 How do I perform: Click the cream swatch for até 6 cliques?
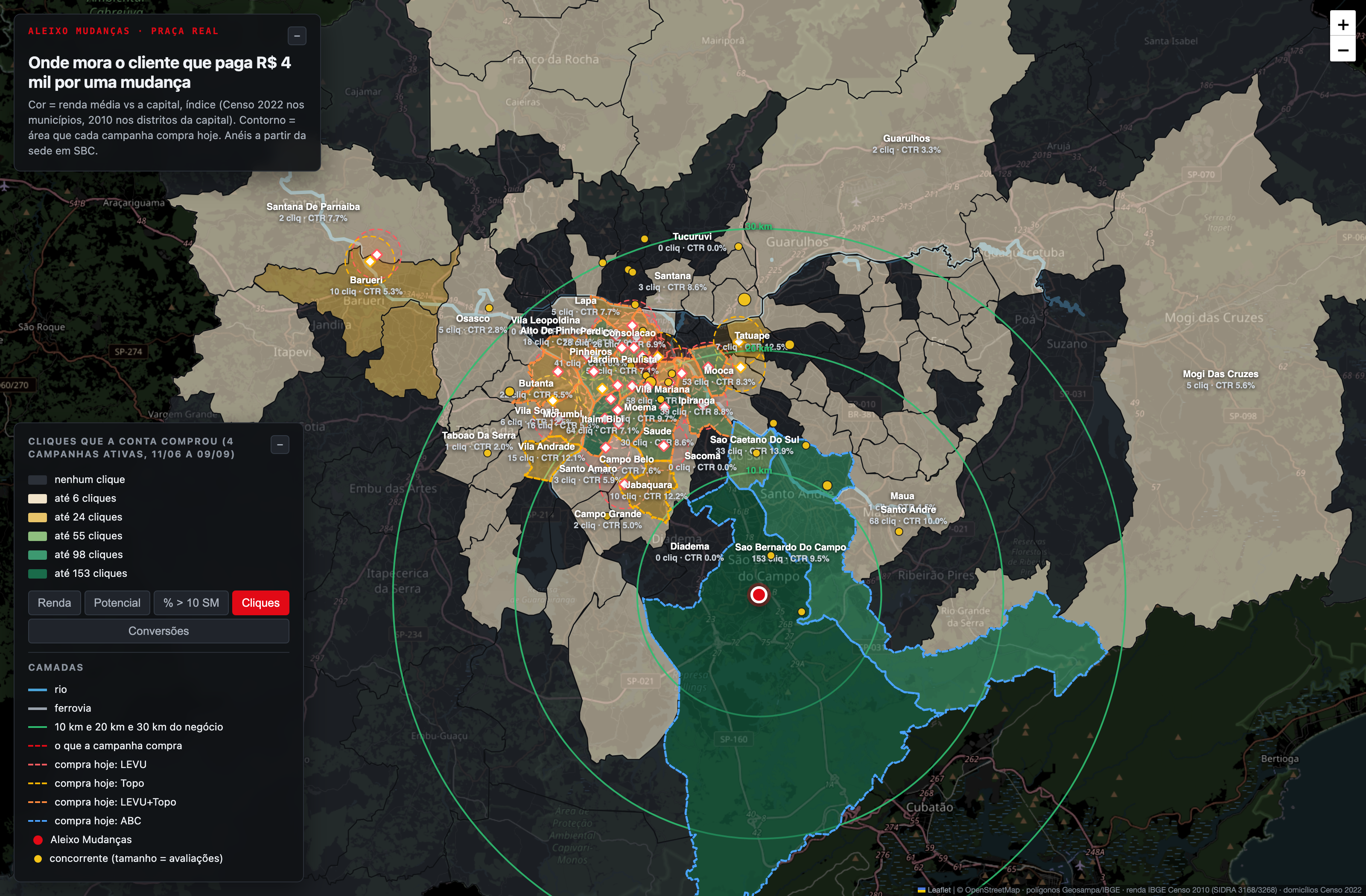[x=37, y=498]
